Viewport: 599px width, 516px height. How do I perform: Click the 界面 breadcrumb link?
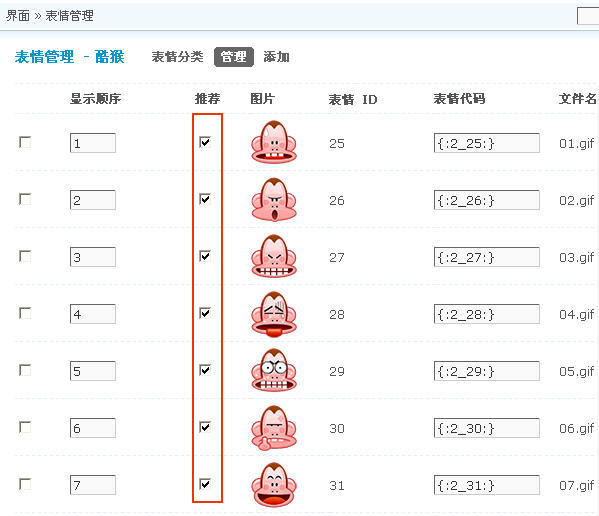pyautogui.click(x=18, y=16)
